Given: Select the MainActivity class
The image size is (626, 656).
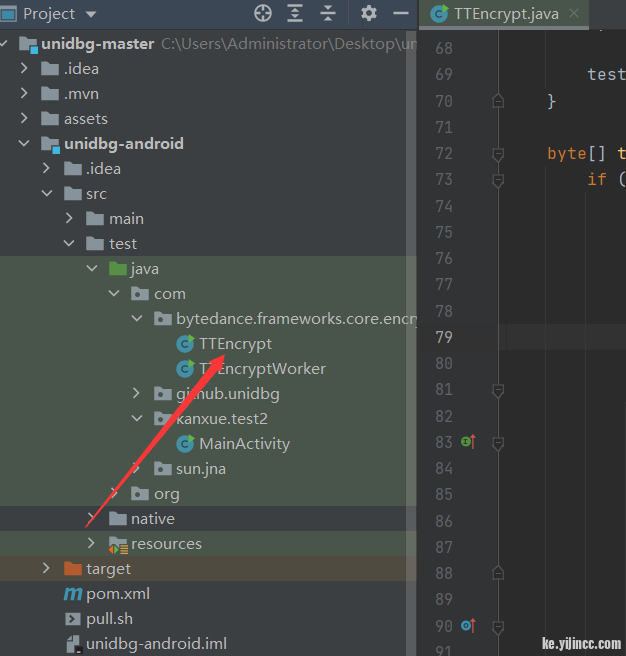Looking at the screenshot, I should click(x=244, y=443).
